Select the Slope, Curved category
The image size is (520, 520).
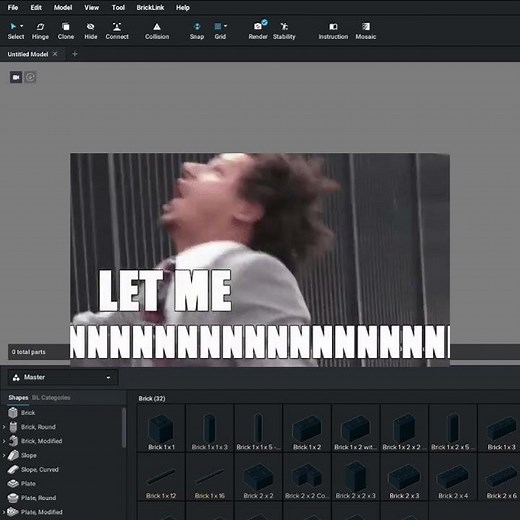(40, 469)
